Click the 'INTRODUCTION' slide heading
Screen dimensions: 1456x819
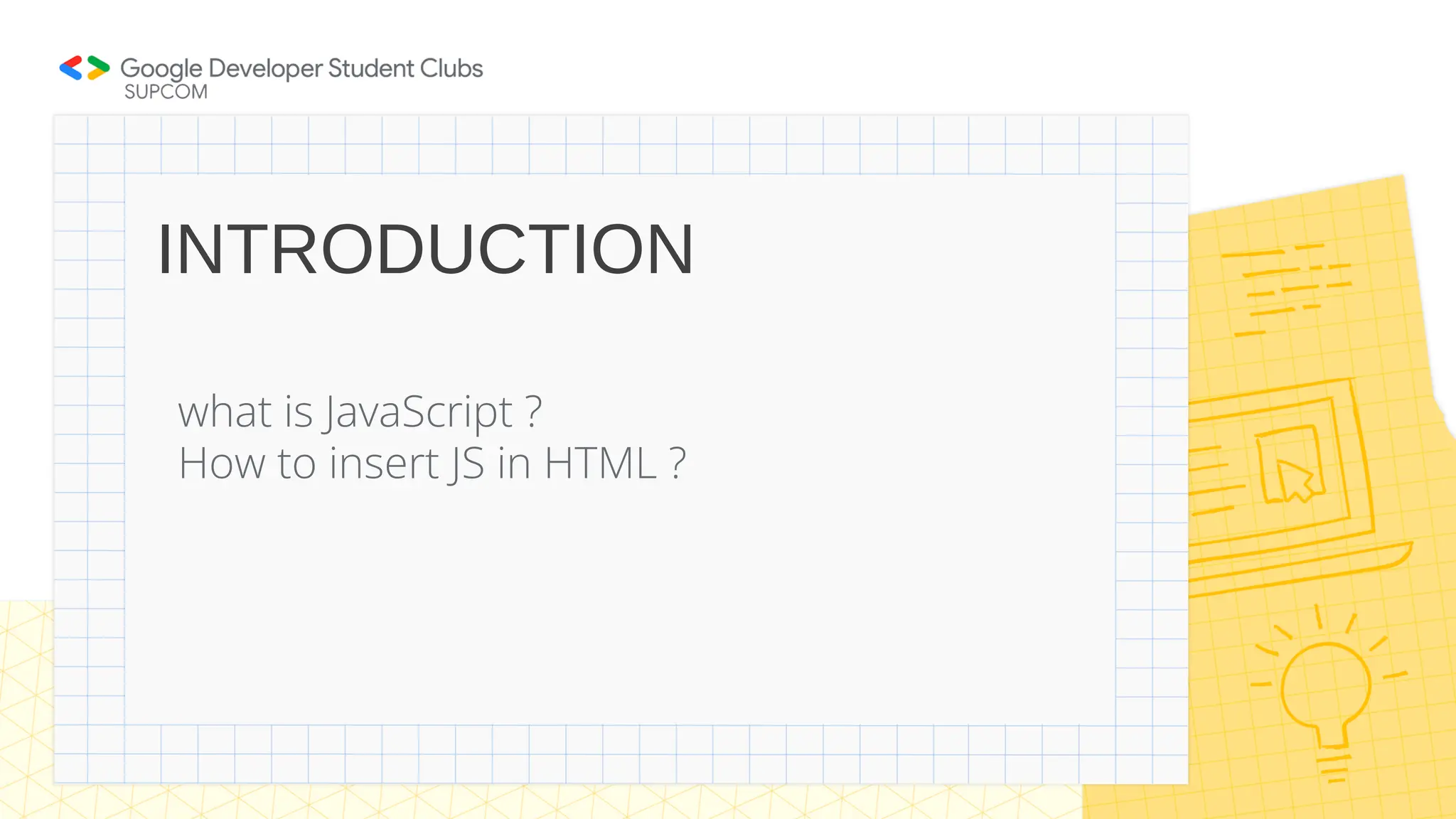point(425,249)
